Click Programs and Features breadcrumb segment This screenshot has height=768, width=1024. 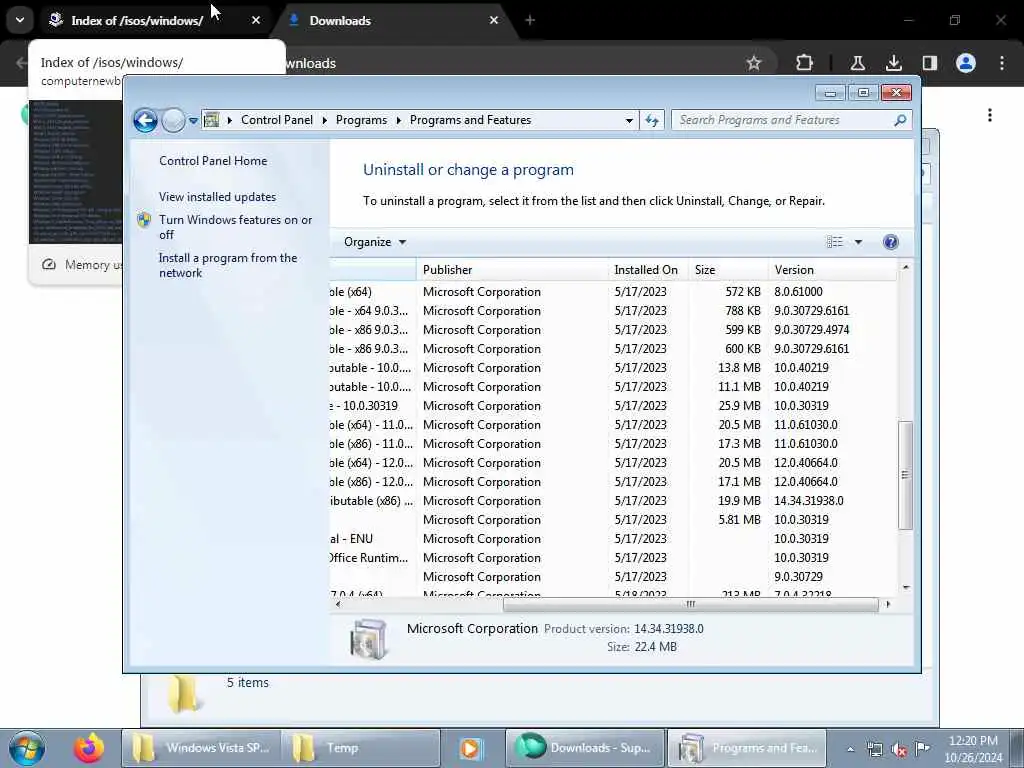point(470,120)
